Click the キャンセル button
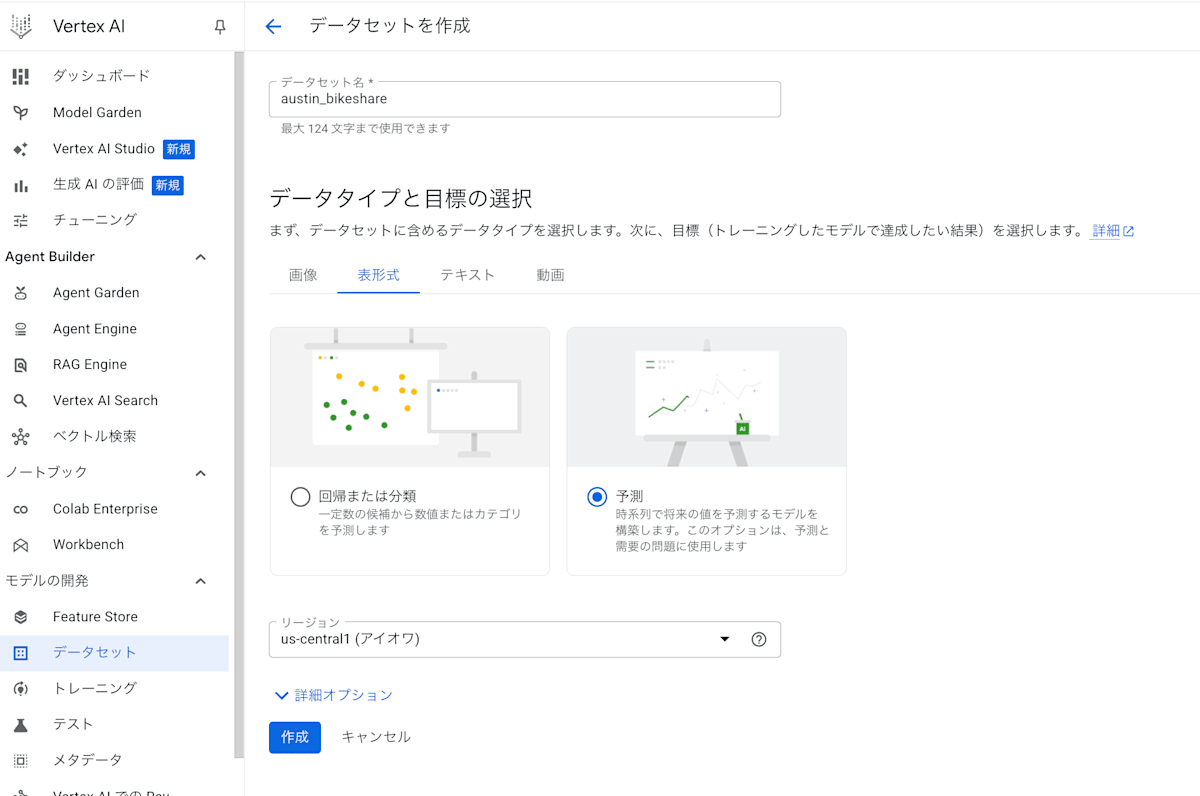The width and height of the screenshot is (1200, 796). (x=376, y=737)
